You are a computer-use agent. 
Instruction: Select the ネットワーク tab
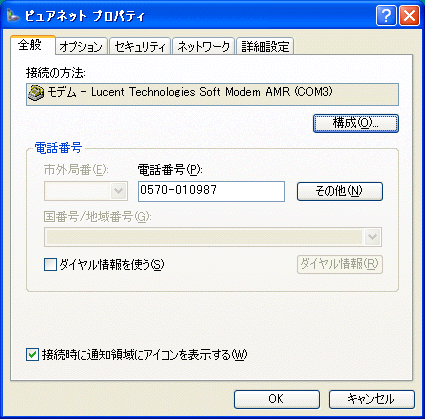coord(203,46)
